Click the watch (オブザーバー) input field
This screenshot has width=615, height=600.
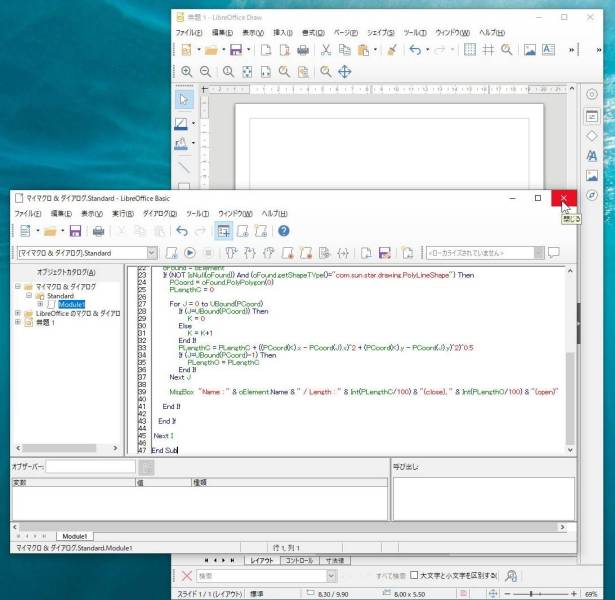tap(91, 467)
